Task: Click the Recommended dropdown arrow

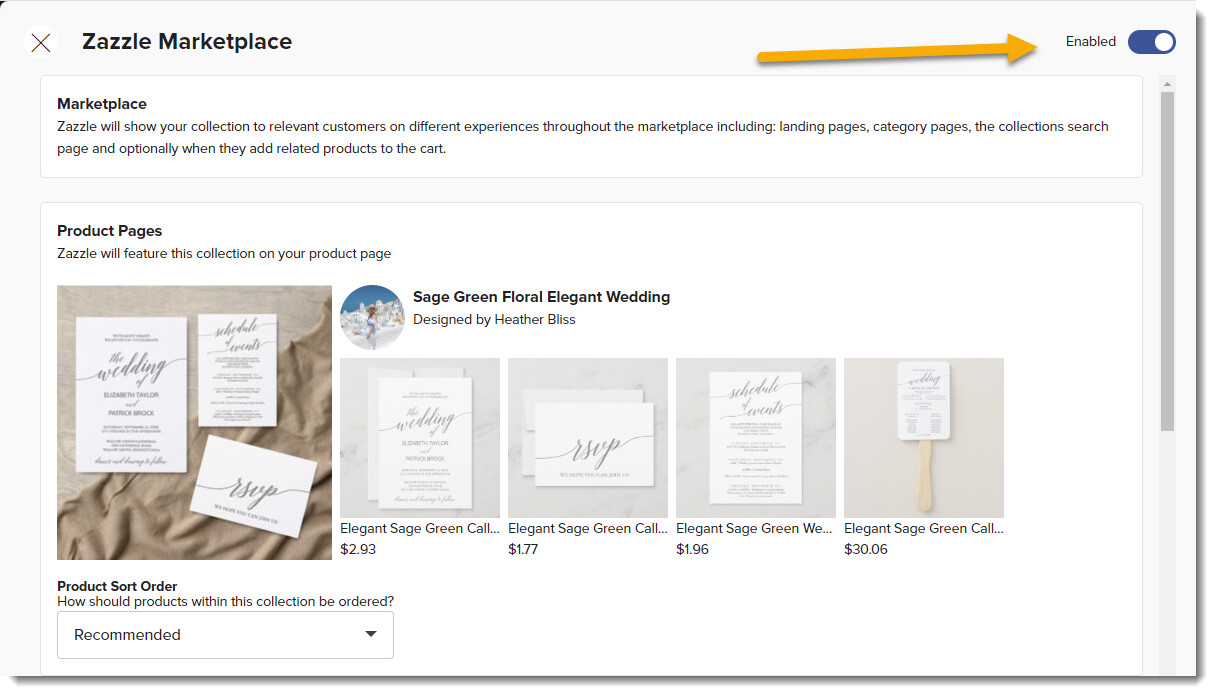Action: [371, 634]
